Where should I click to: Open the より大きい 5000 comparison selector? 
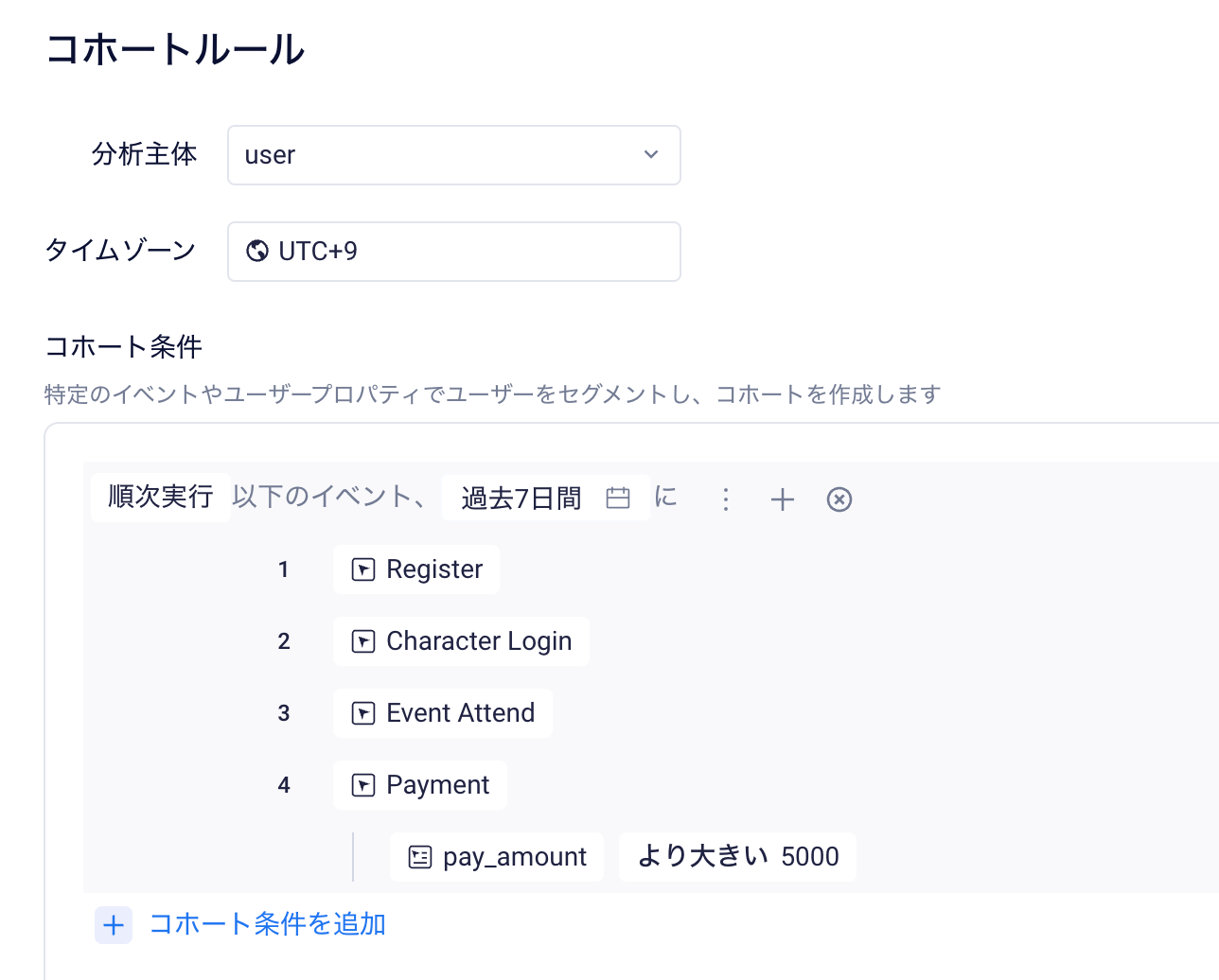tap(738, 857)
